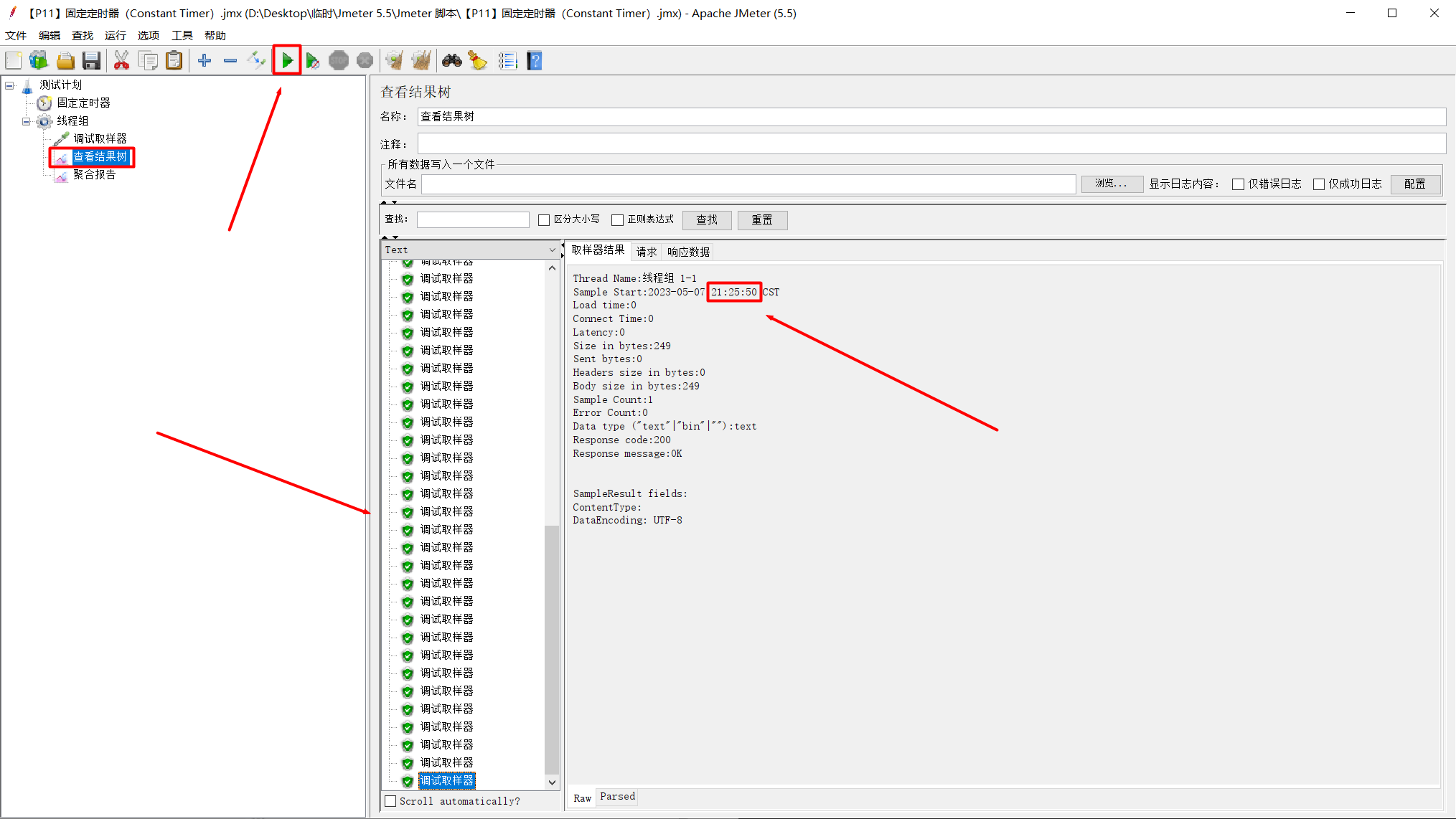
Task: Click results list scrollbar down arrow
Action: click(552, 782)
